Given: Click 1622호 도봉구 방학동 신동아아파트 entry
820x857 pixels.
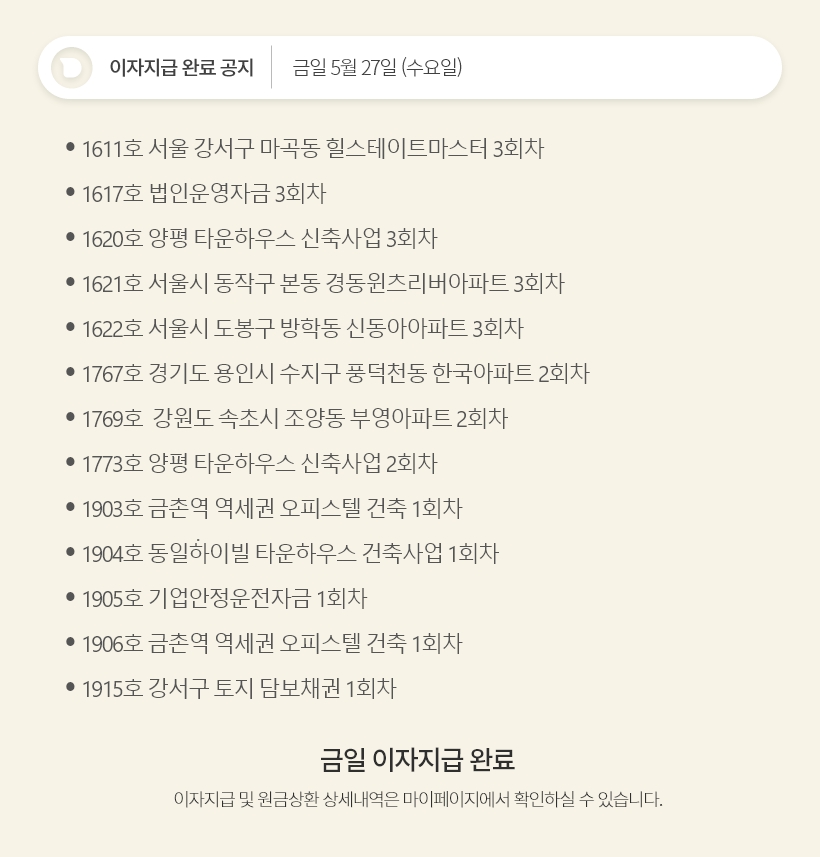Looking at the screenshot, I should tap(302, 329).
